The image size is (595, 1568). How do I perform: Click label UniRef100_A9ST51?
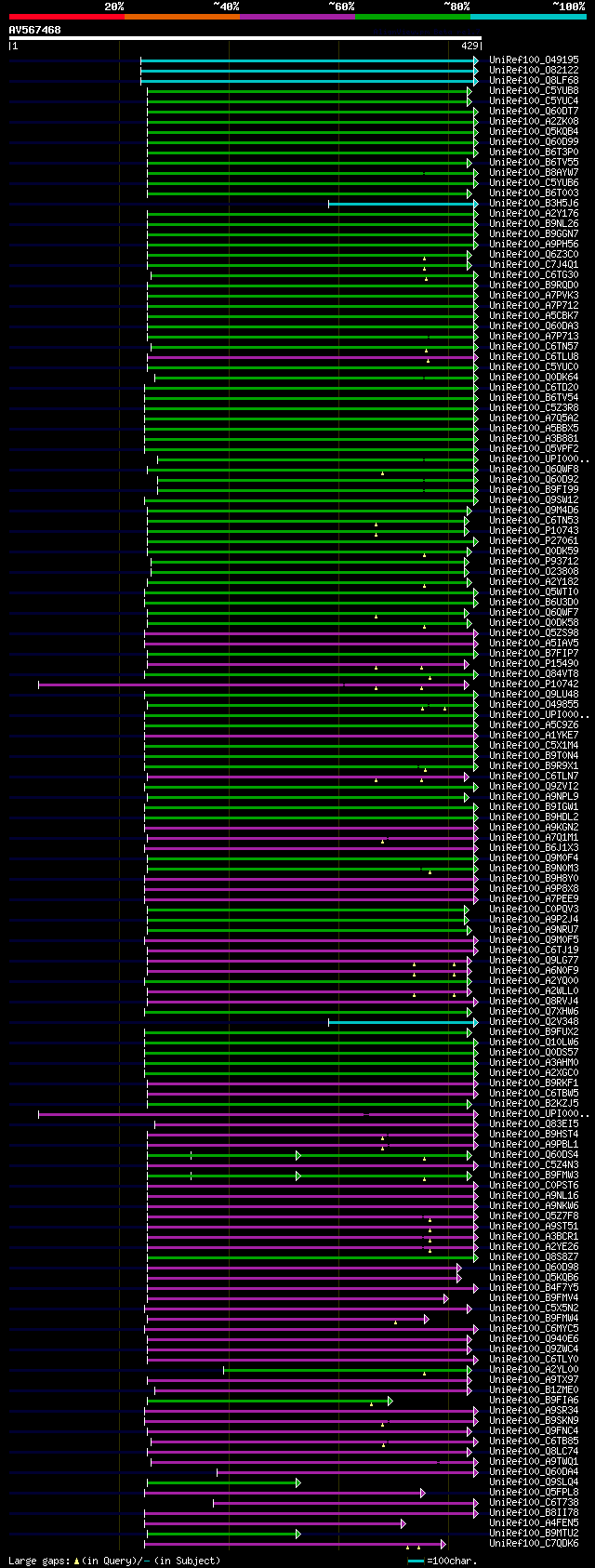click(534, 1226)
